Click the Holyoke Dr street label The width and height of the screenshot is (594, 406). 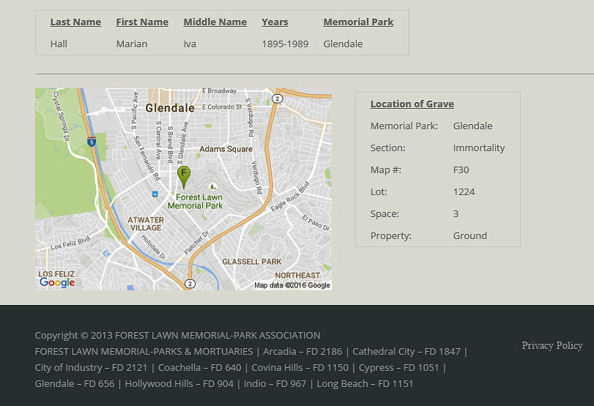[153, 247]
